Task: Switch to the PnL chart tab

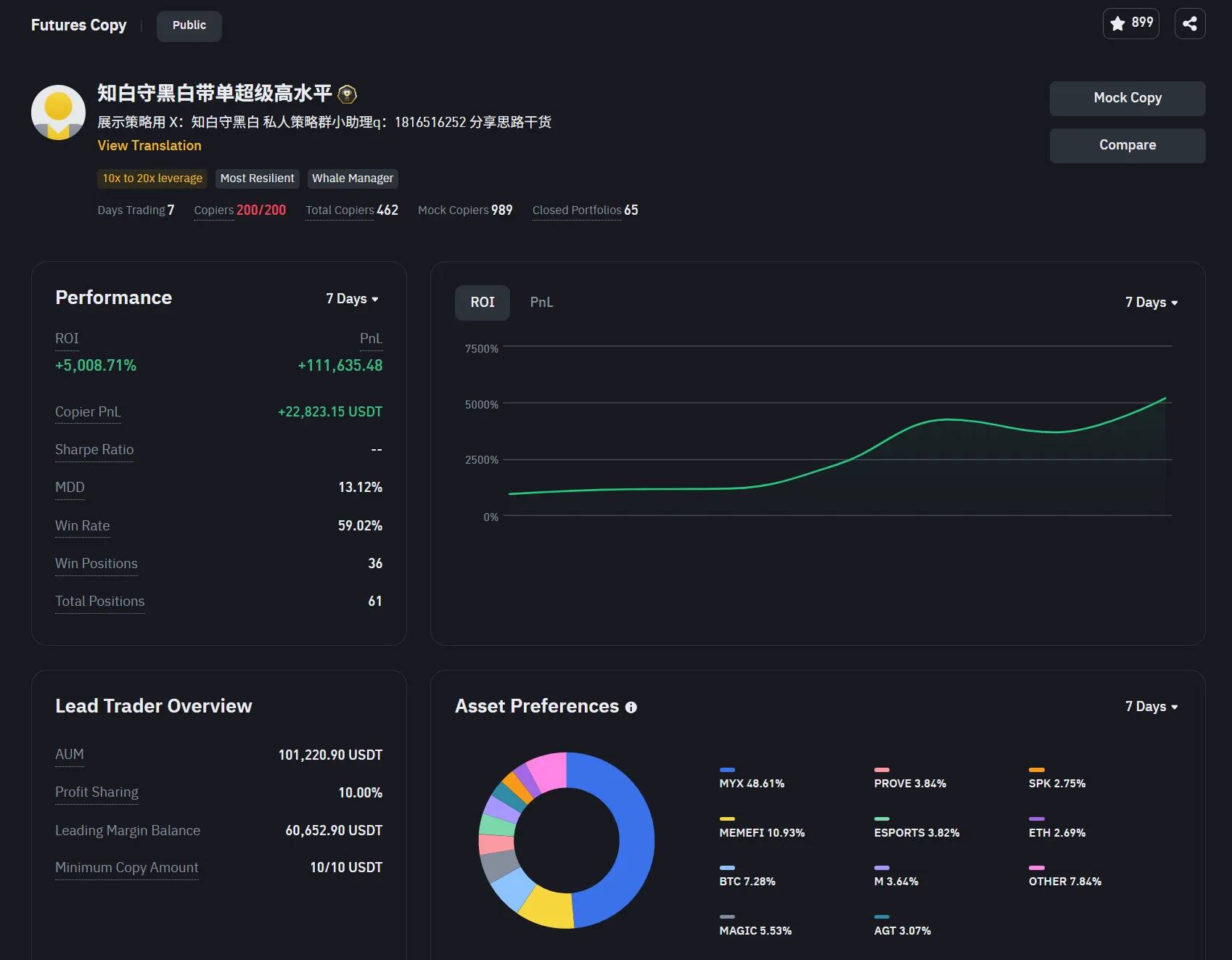Action: [541, 303]
